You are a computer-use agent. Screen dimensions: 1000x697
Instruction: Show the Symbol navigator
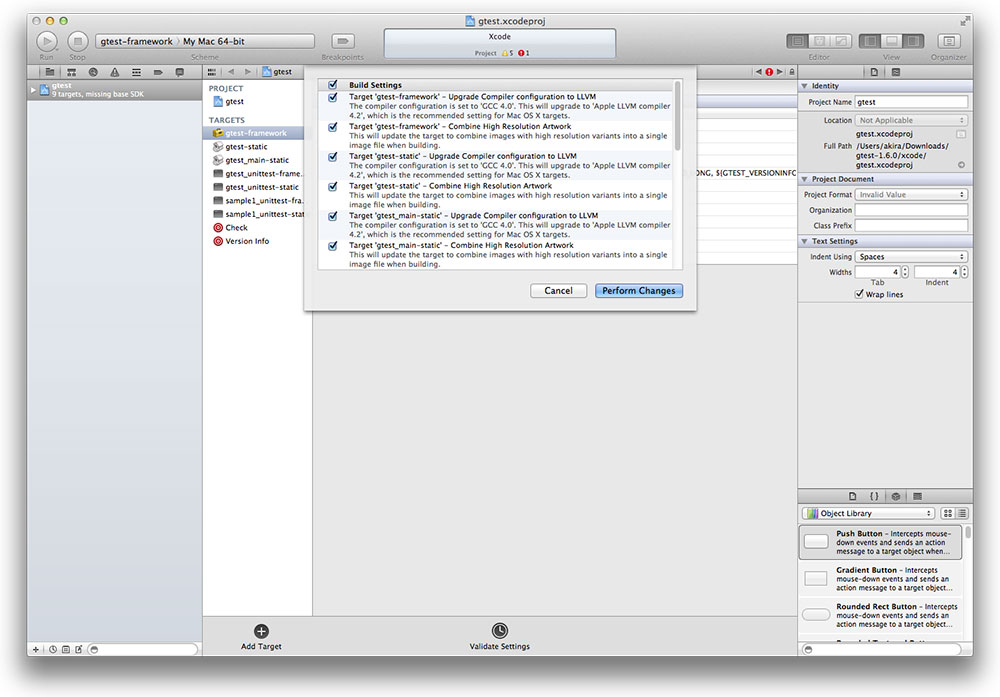(x=71, y=72)
